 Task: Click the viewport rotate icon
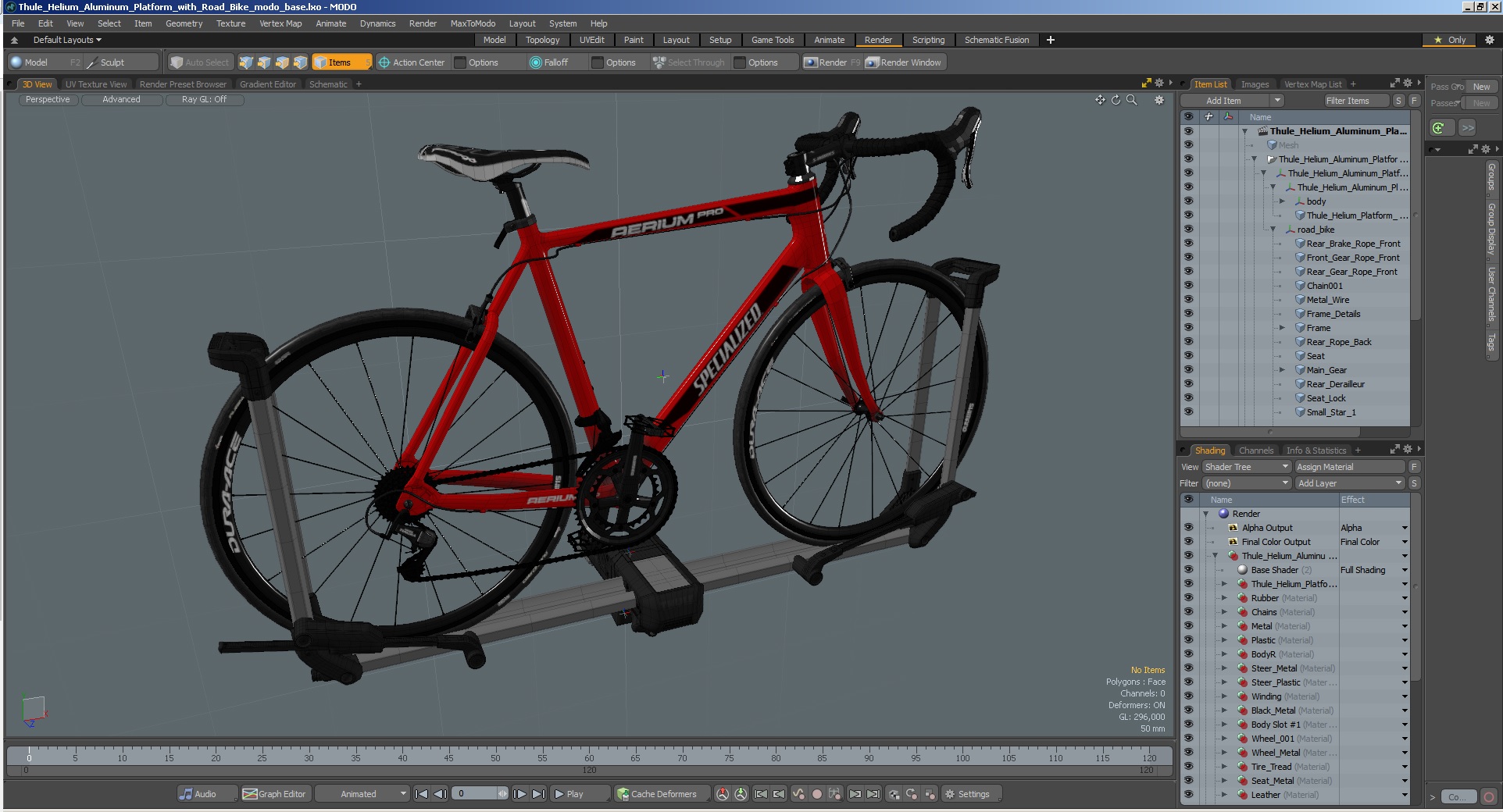tap(1116, 100)
